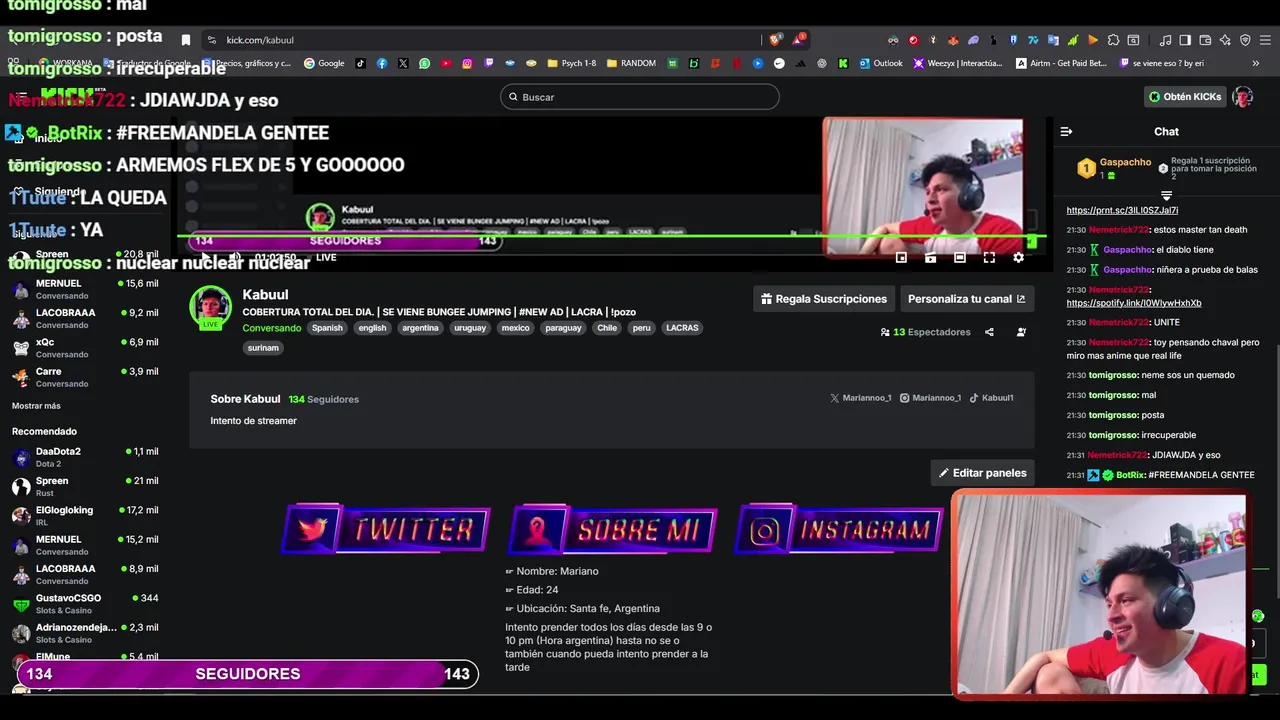Select the LACRAS tag chip

coord(682,328)
